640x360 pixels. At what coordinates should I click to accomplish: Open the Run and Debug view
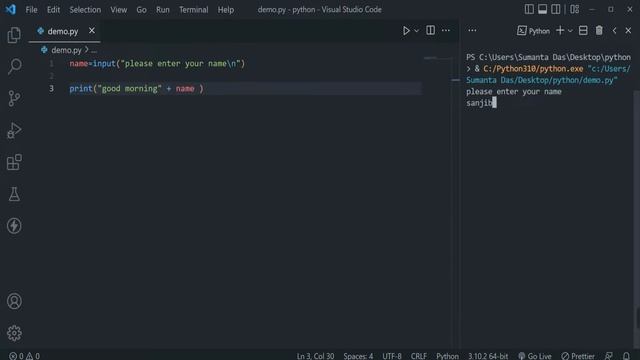click(x=14, y=130)
